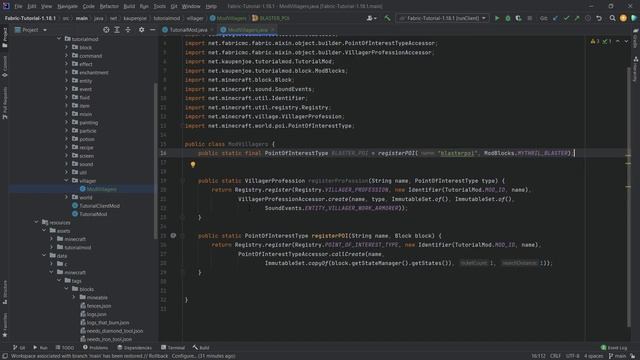Select the ModVillagers.java editor tab
This screenshot has width=640, height=360.
(247, 30)
